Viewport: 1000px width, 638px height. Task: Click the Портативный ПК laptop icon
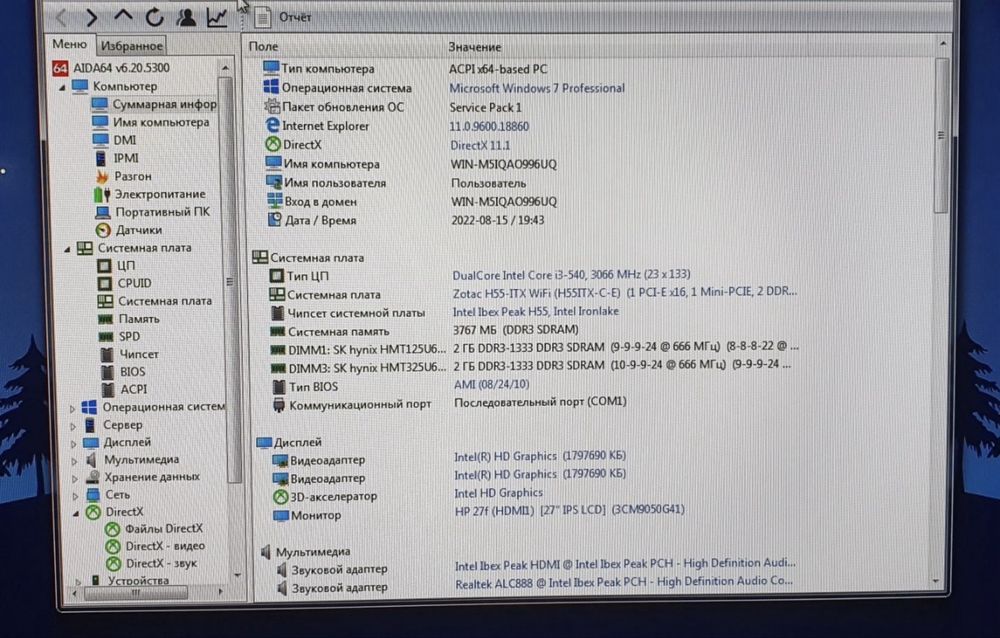103,212
